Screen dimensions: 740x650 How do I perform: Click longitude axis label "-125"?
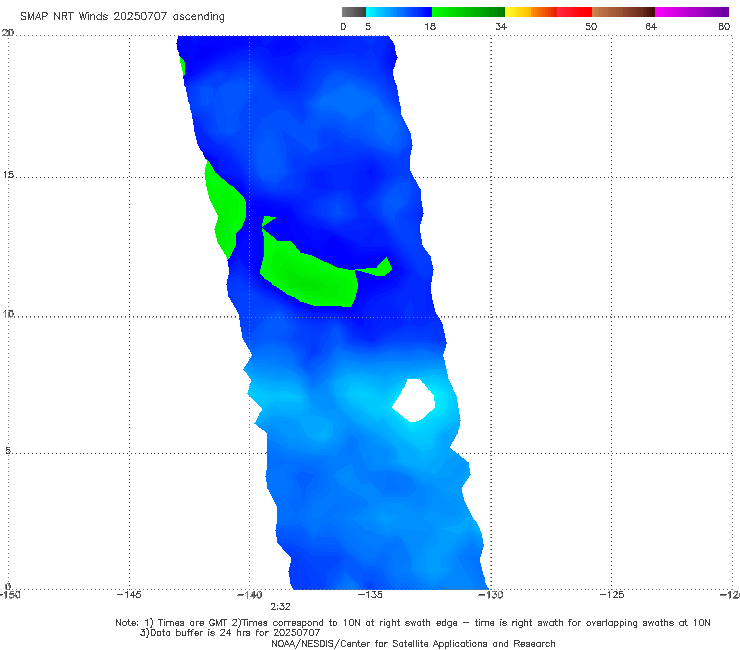click(x=612, y=595)
